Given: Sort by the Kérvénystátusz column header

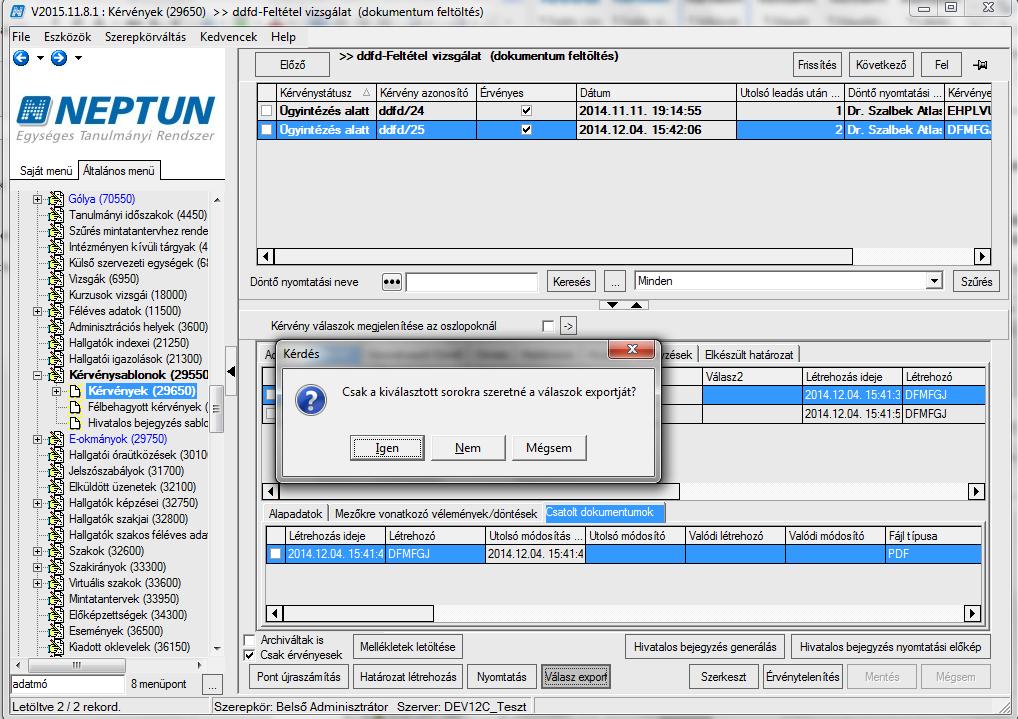Looking at the screenshot, I should (325, 93).
